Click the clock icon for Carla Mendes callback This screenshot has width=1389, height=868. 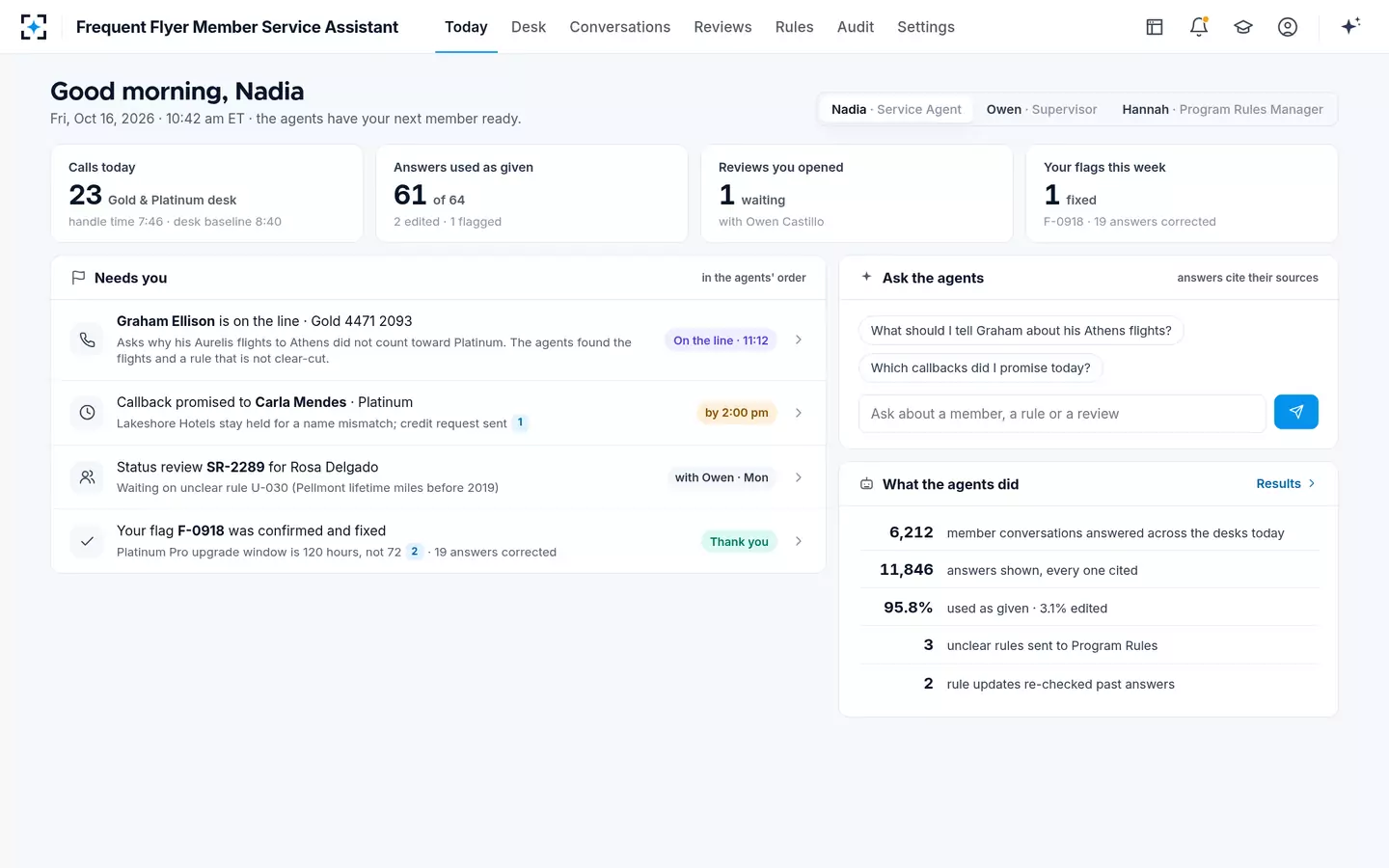(87, 413)
